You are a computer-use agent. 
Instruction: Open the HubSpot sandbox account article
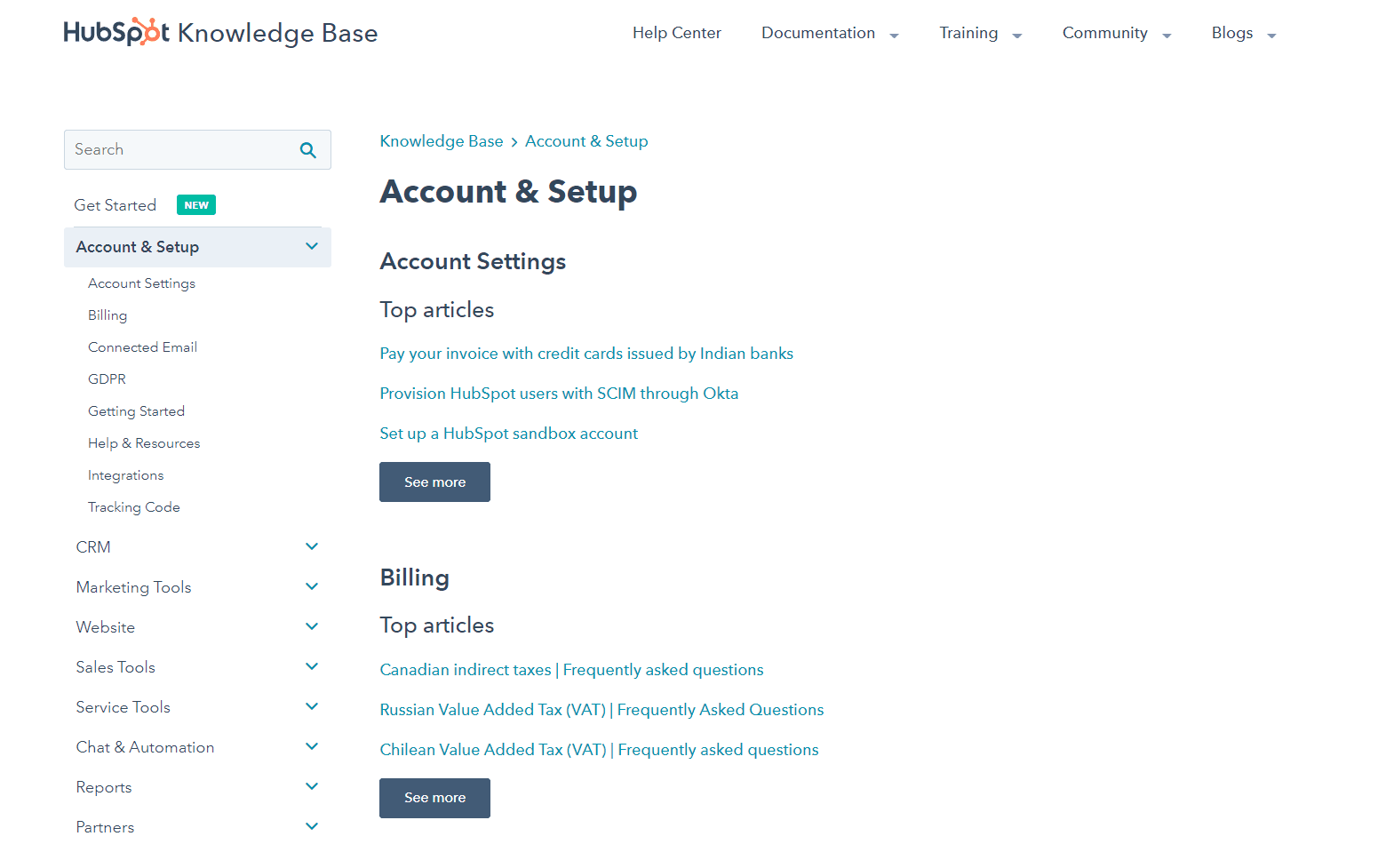508,434
